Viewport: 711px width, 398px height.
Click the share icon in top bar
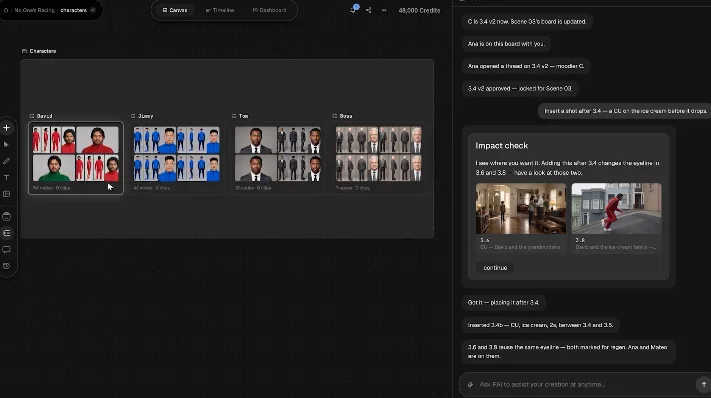[x=368, y=10]
